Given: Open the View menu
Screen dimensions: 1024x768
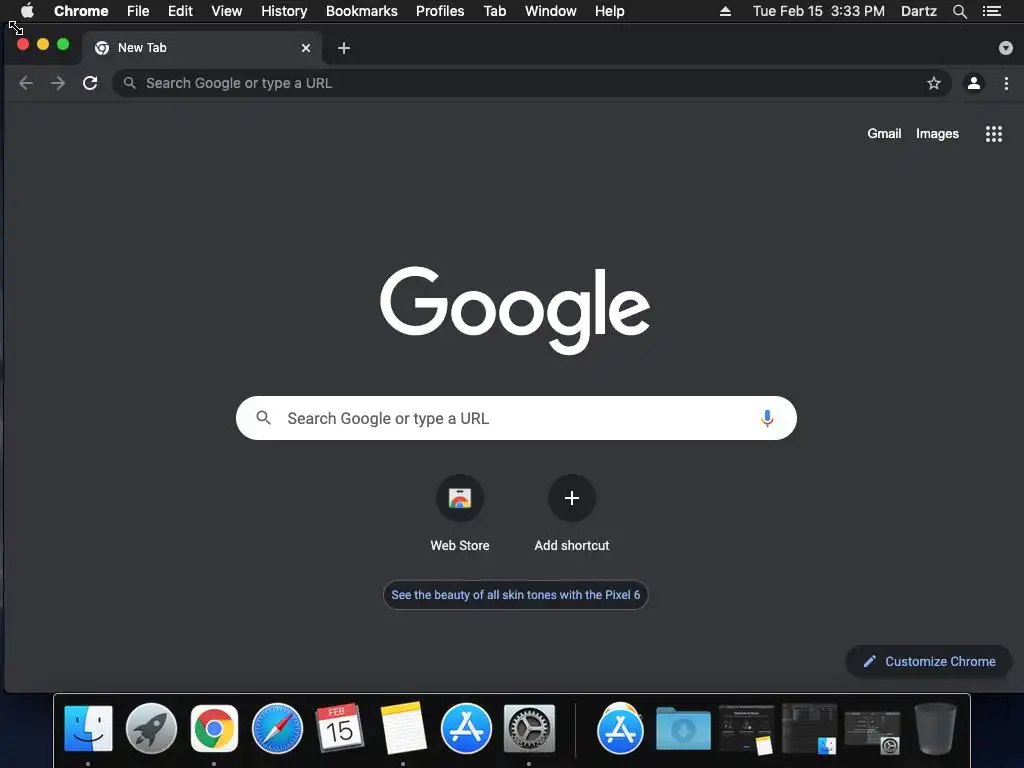Looking at the screenshot, I should pos(227,11).
